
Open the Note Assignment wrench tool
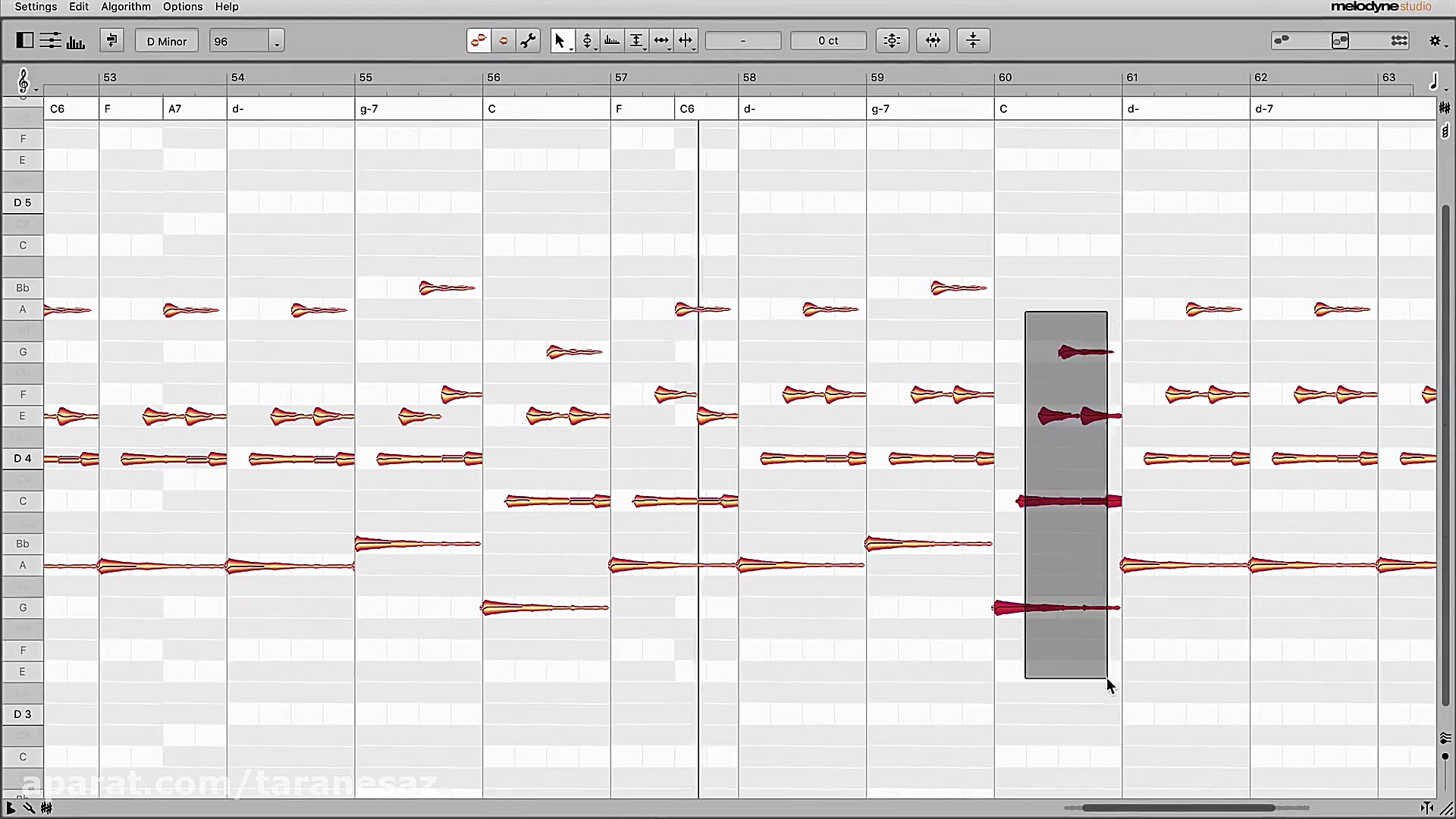point(529,40)
